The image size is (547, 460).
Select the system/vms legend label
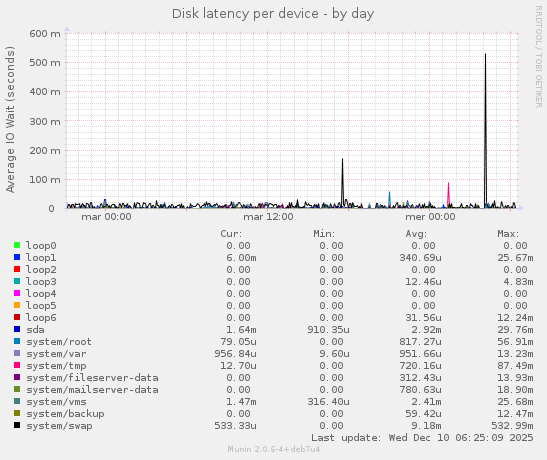click(56, 402)
